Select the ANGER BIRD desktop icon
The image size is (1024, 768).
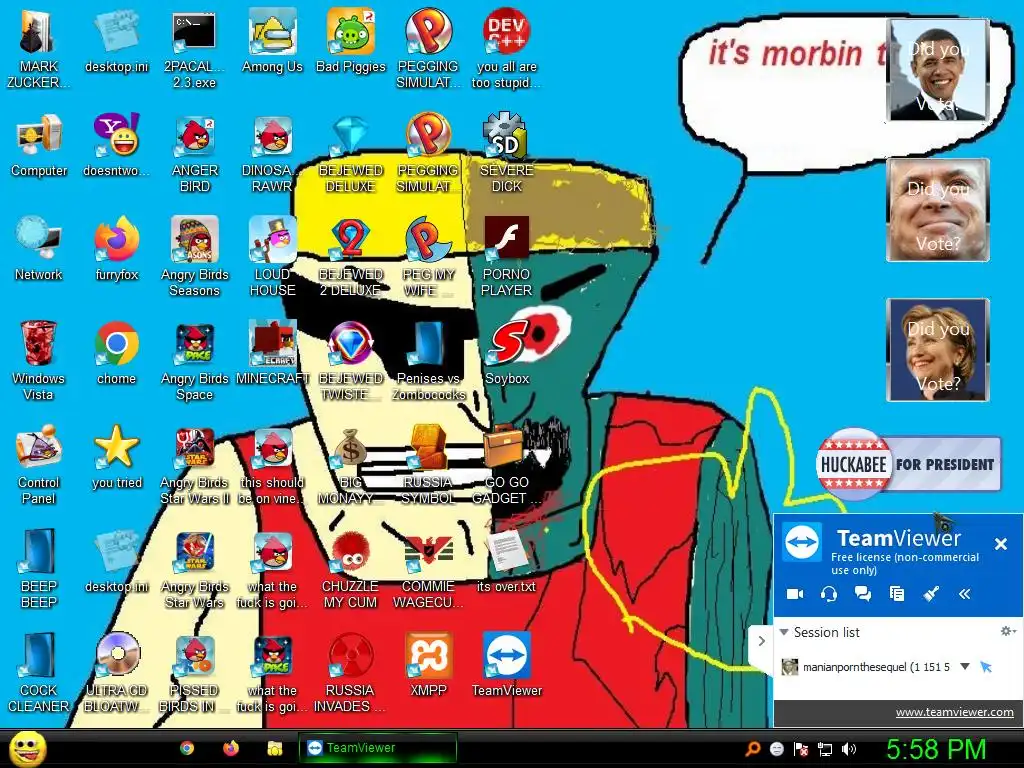[x=195, y=153]
